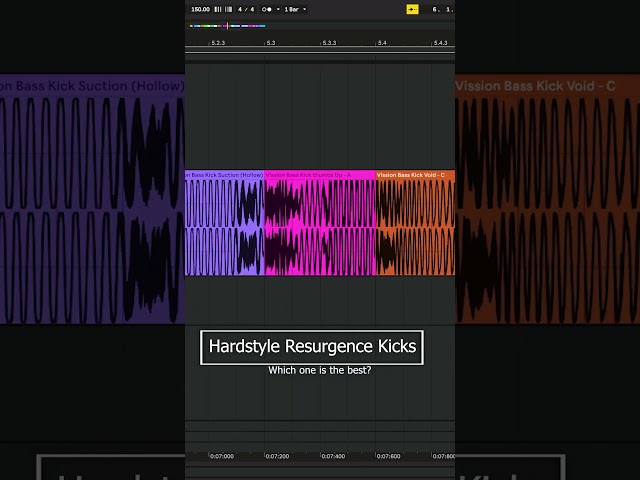The width and height of the screenshot is (640, 480).
Task: Toggle the metronome
Action: point(267,9)
